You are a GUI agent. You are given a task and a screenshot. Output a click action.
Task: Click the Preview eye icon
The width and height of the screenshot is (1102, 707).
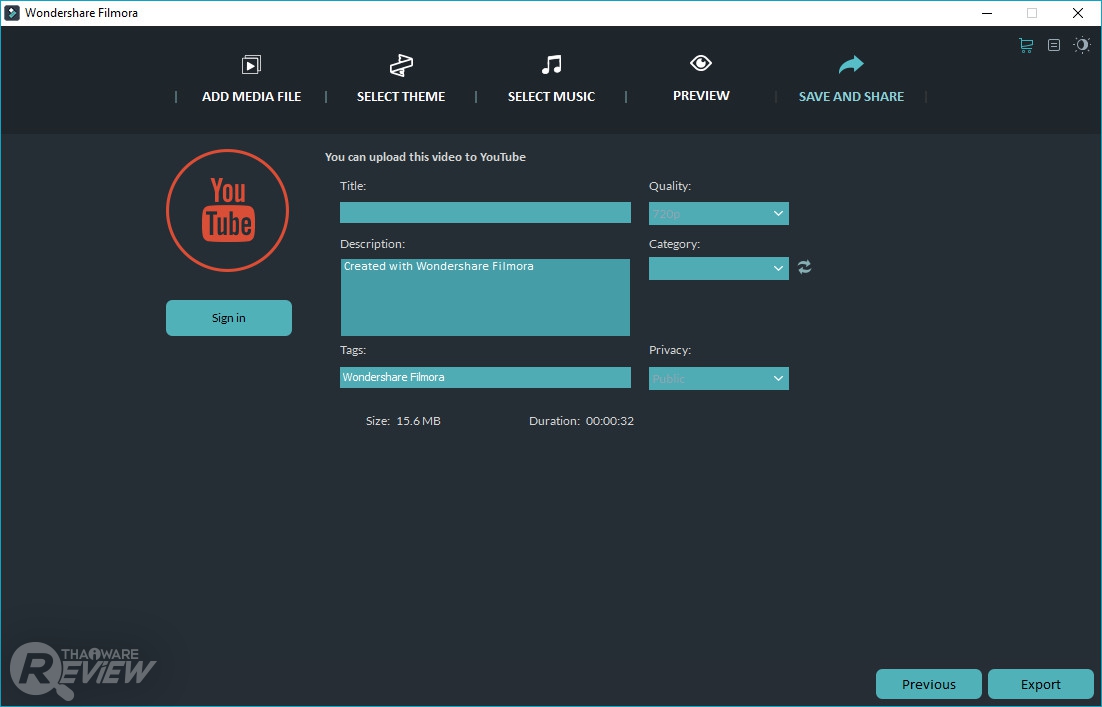coord(701,63)
